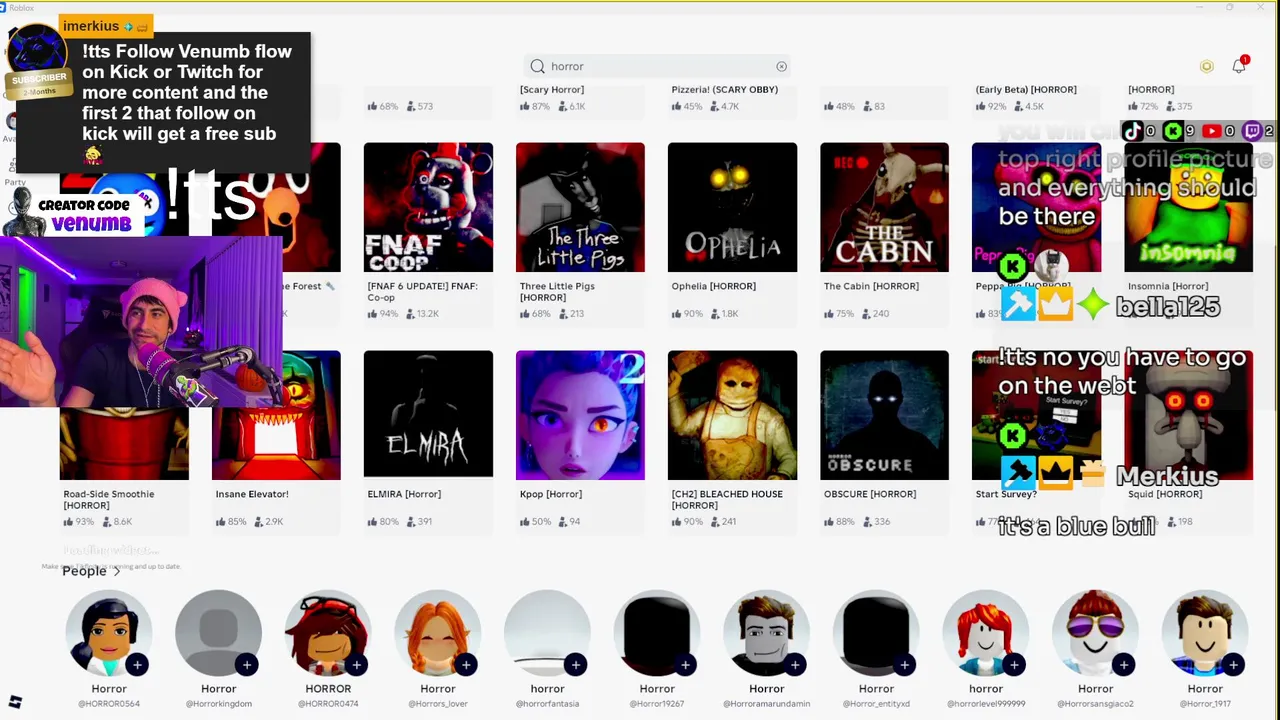Open avatar of Horror @Horroramarundamin

point(766,634)
